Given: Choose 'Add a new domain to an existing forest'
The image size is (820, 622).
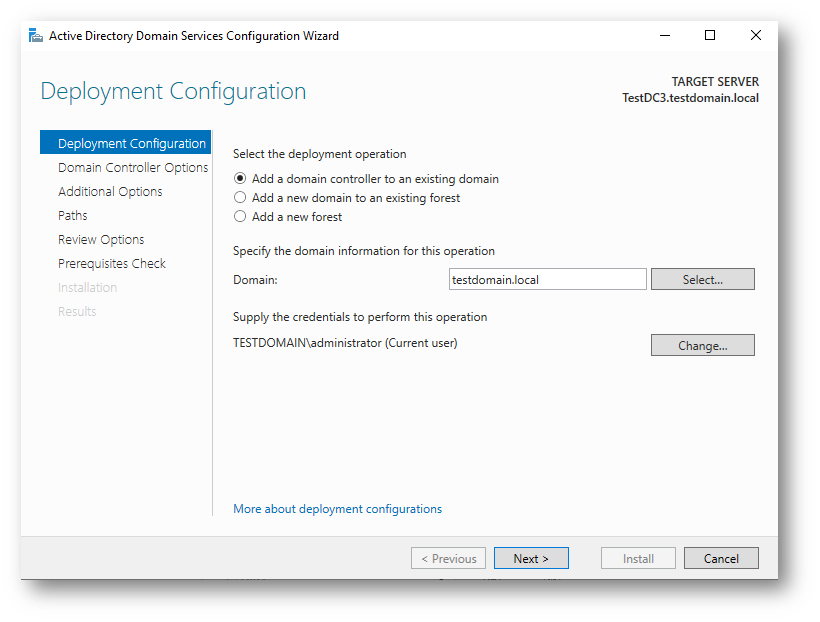Looking at the screenshot, I should coord(240,198).
